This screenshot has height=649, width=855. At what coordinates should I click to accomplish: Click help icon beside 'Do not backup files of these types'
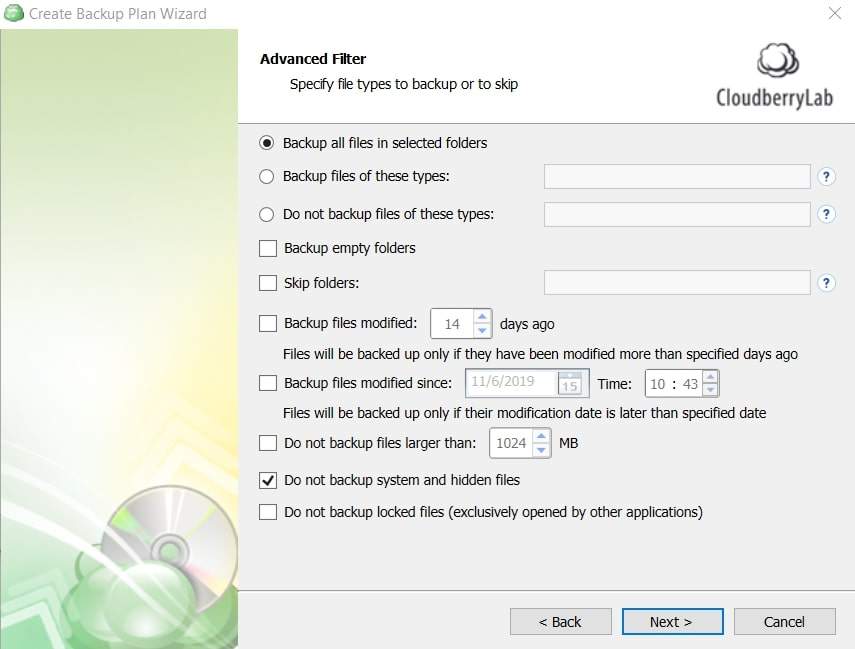(826, 214)
